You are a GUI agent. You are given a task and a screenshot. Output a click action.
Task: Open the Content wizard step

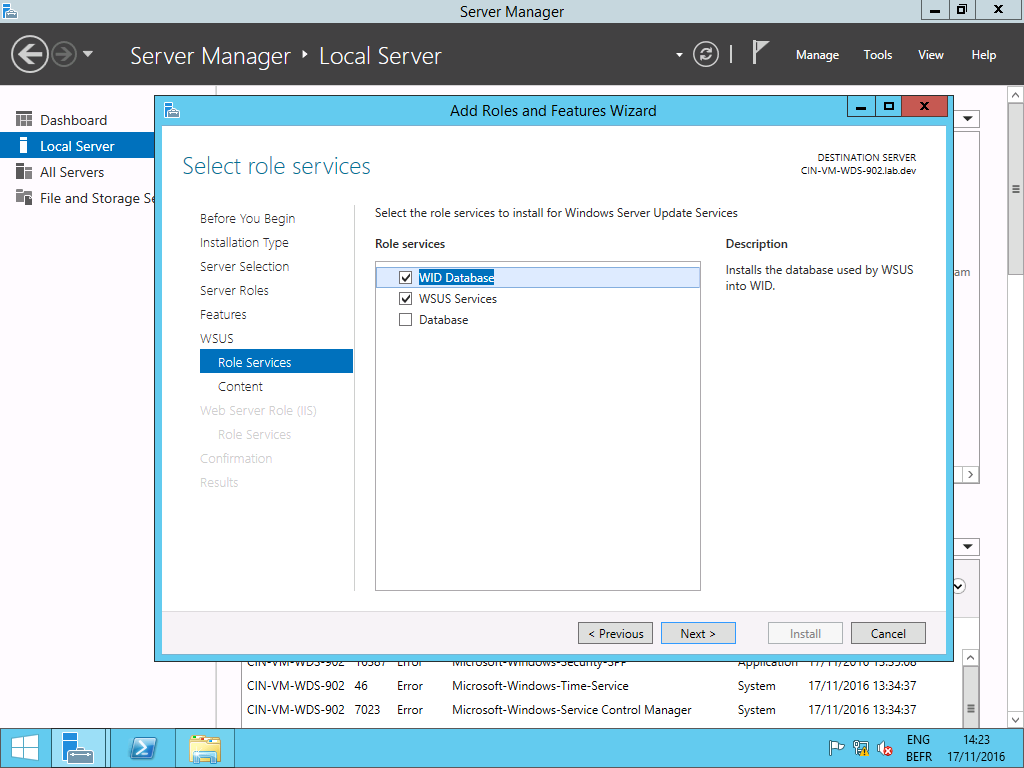(240, 387)
